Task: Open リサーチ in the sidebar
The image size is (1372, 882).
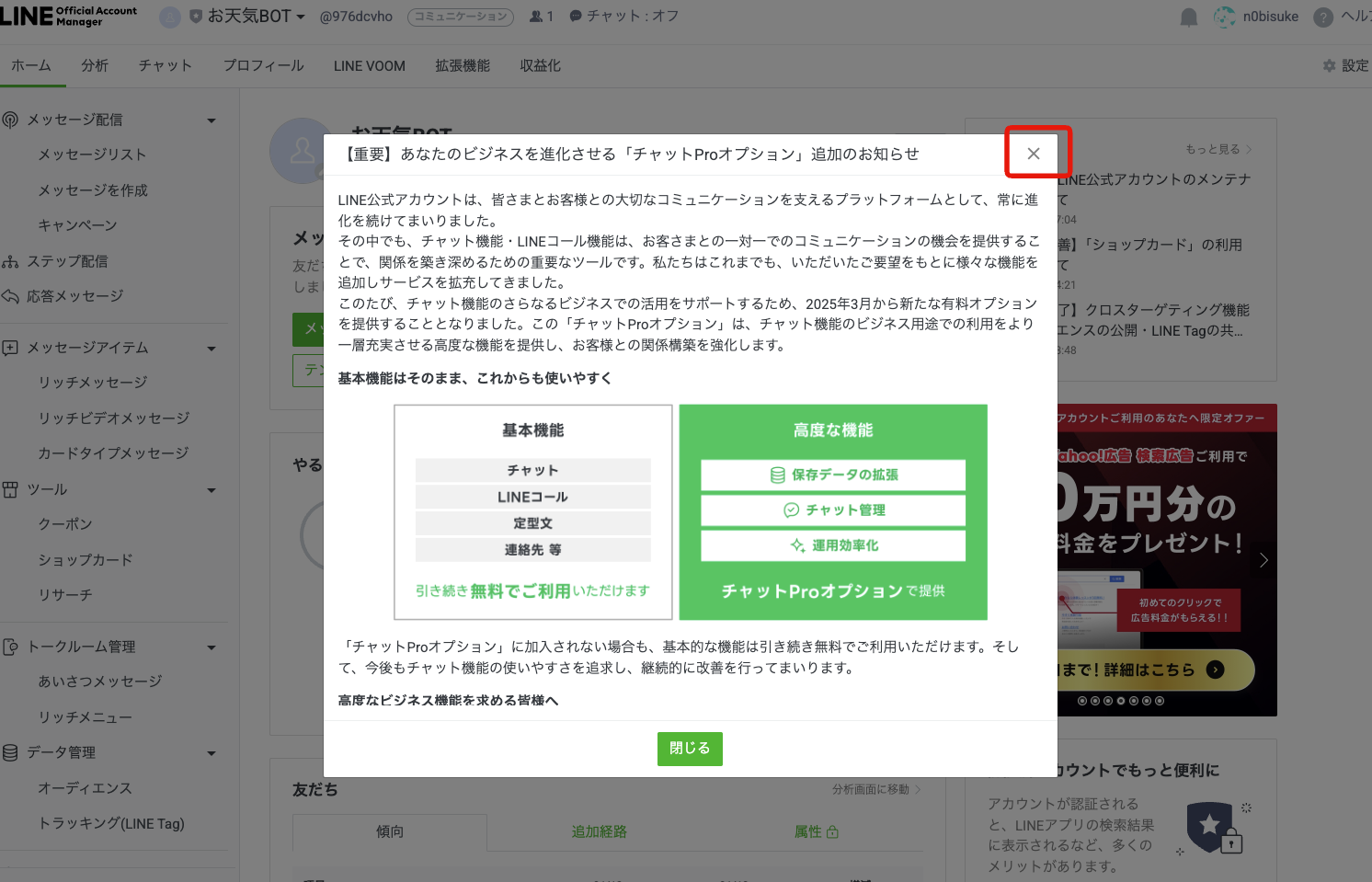Action: (65, 595)
